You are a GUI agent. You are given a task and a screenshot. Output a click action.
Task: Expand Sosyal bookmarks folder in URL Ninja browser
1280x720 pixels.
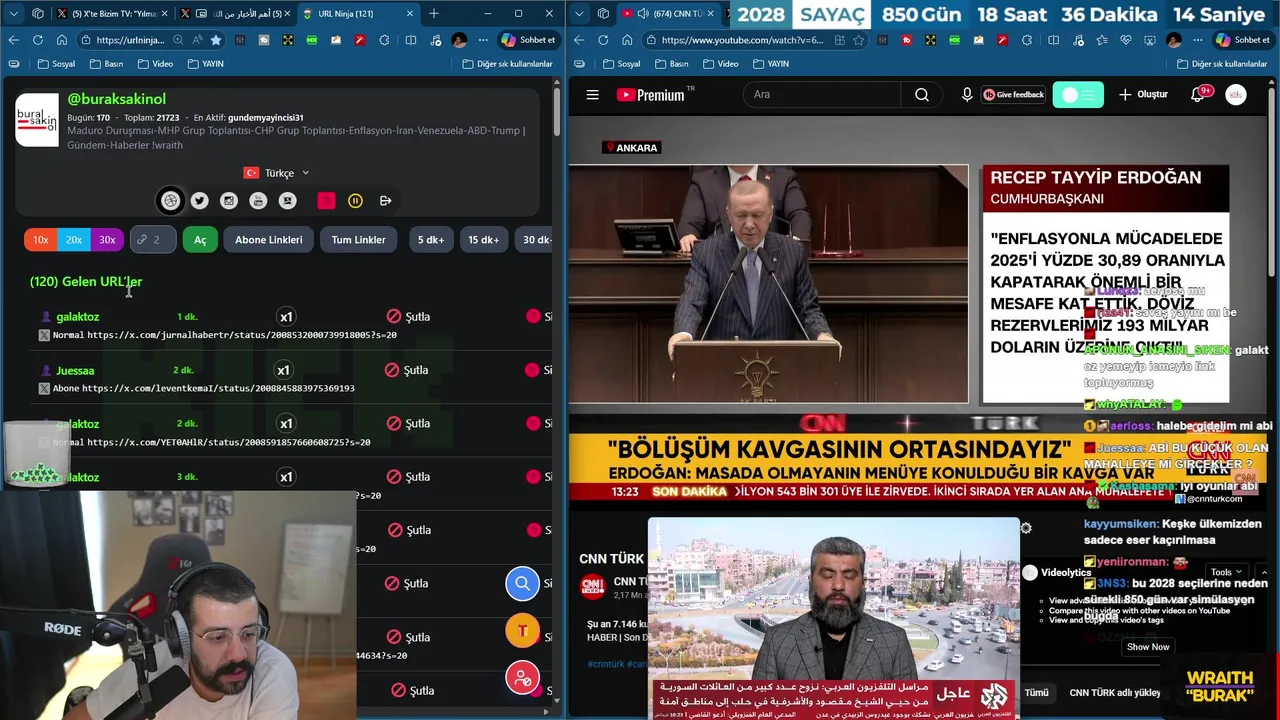pyautogui.click(x=56, y=64)
